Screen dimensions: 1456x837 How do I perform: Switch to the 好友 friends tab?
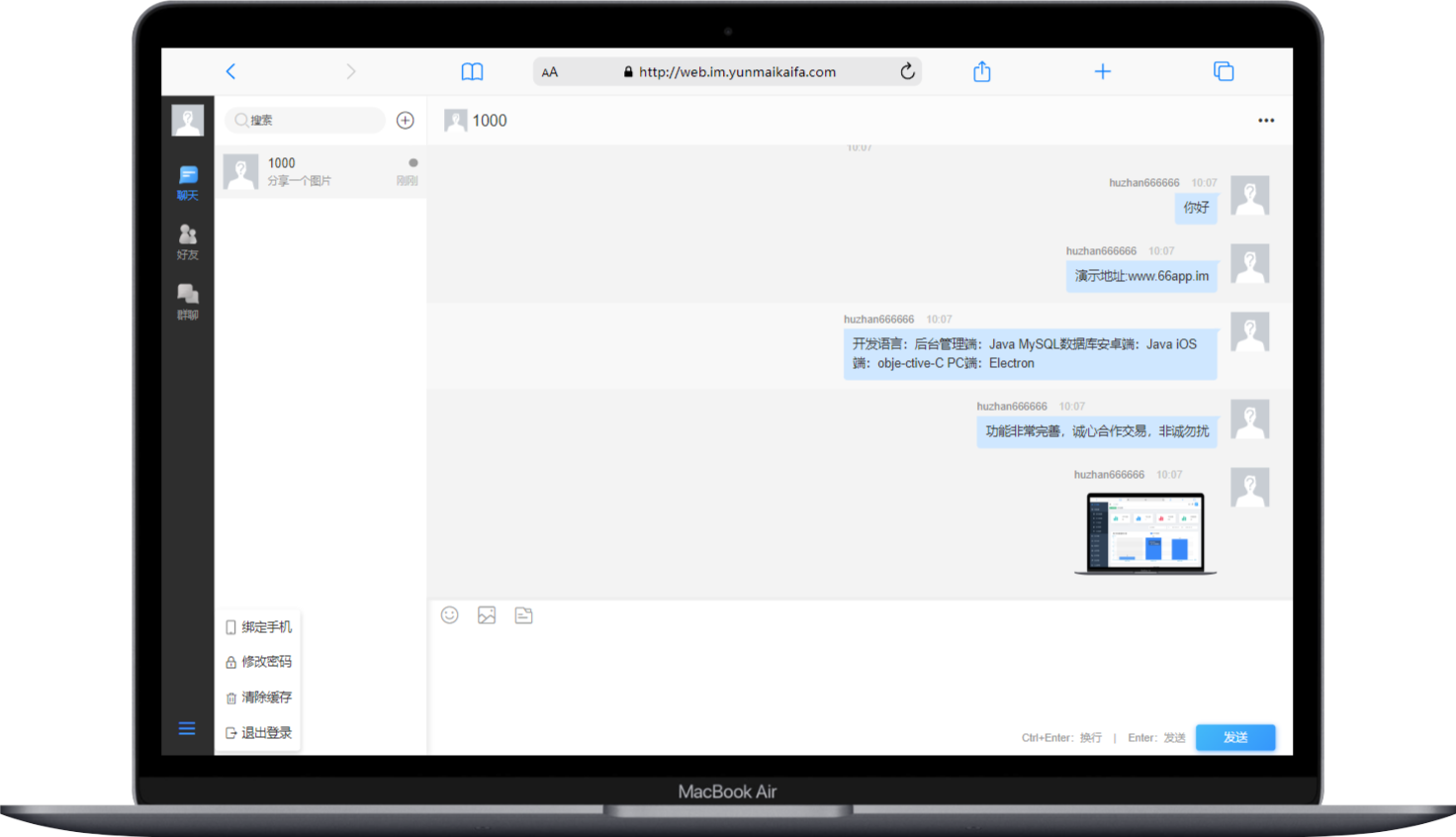[x=187, y=242]
